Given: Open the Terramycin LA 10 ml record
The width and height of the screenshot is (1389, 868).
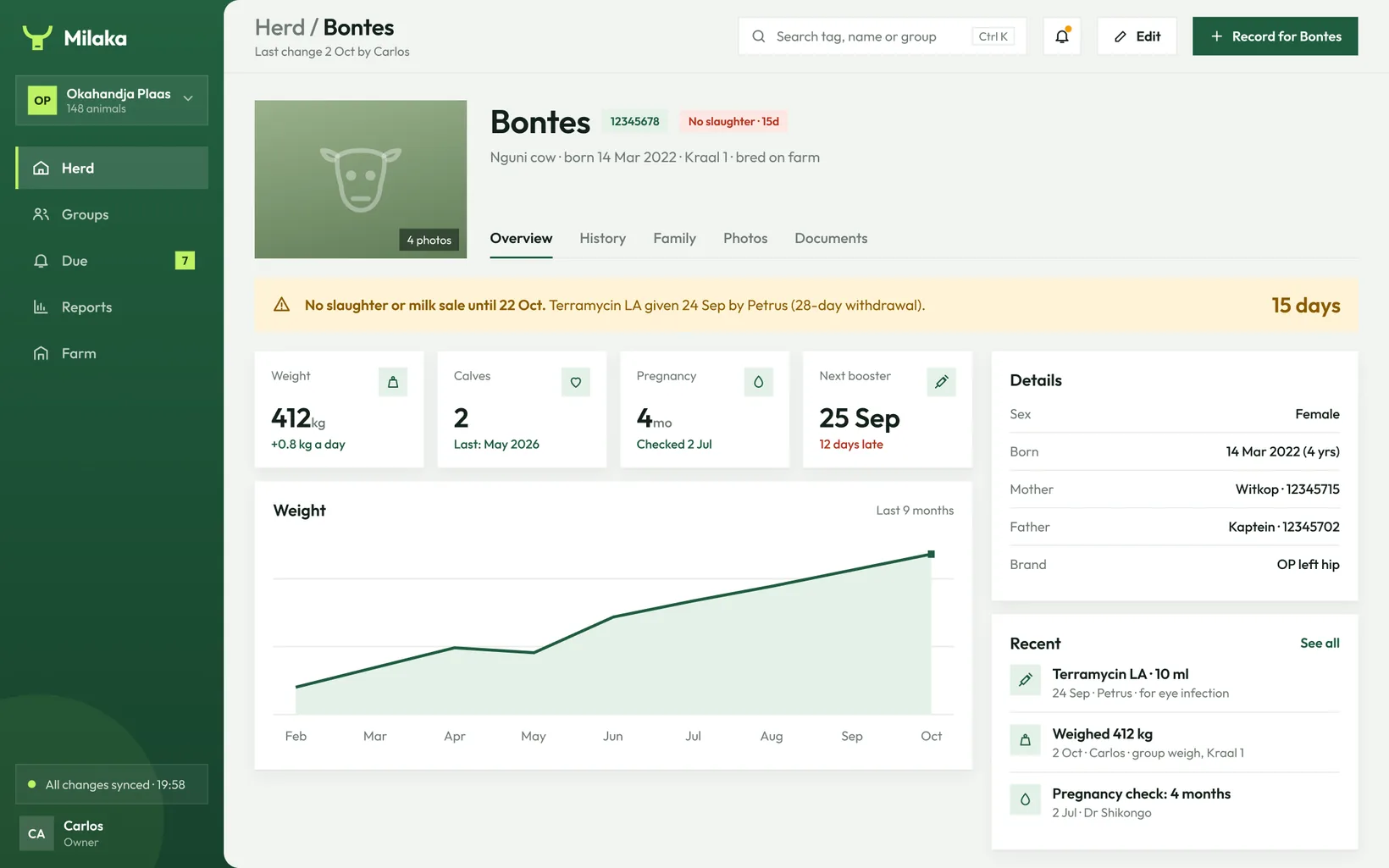Looking at the screenshot, I should tap(1175, 683).
